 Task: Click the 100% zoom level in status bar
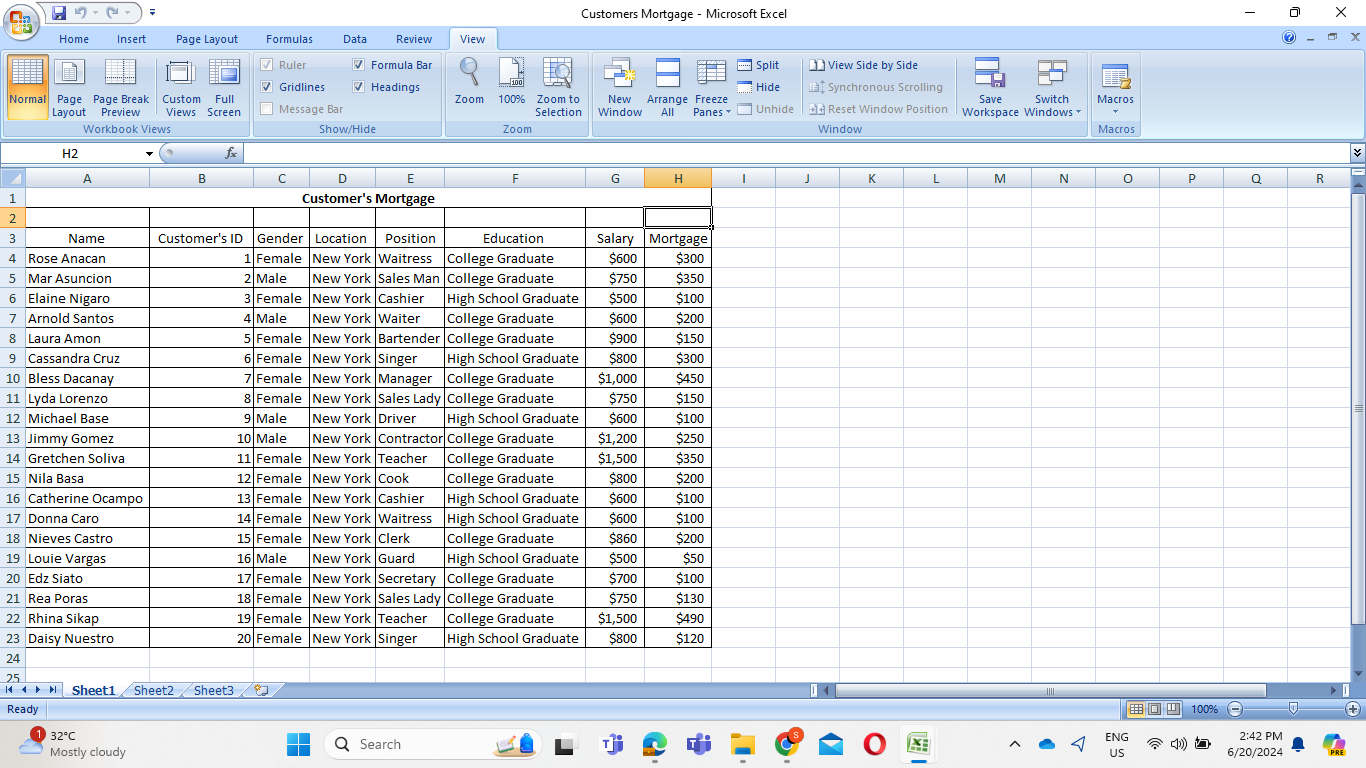[1204, 709]
